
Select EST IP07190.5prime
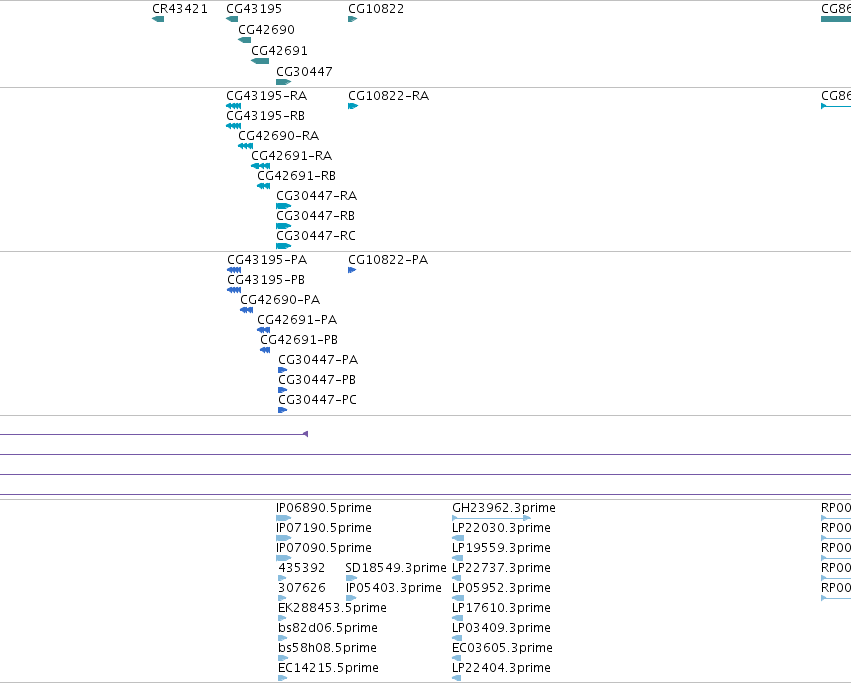click(x=324, y=528)
